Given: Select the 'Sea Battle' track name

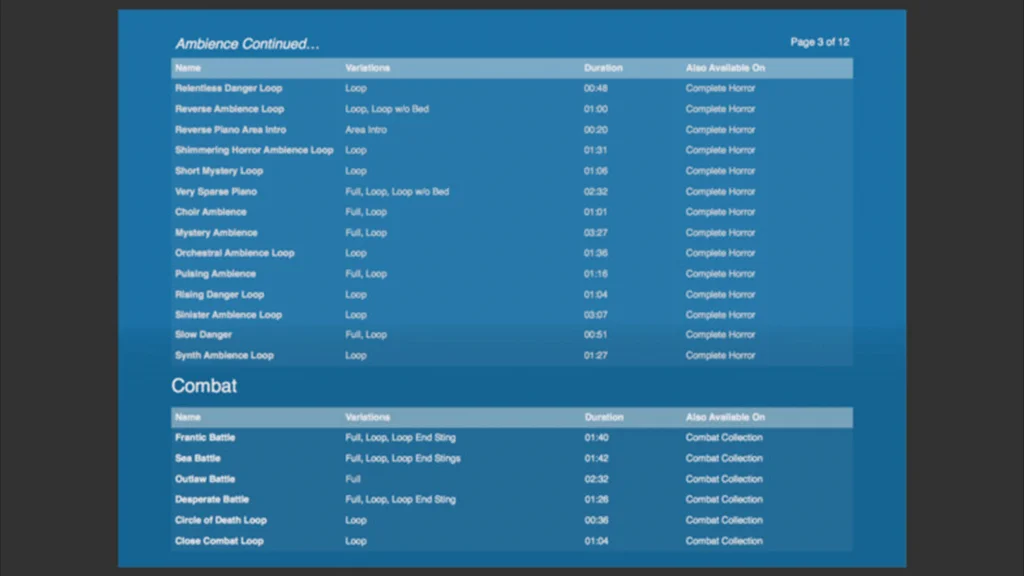Looking at the screenshot, I should 197,459.
